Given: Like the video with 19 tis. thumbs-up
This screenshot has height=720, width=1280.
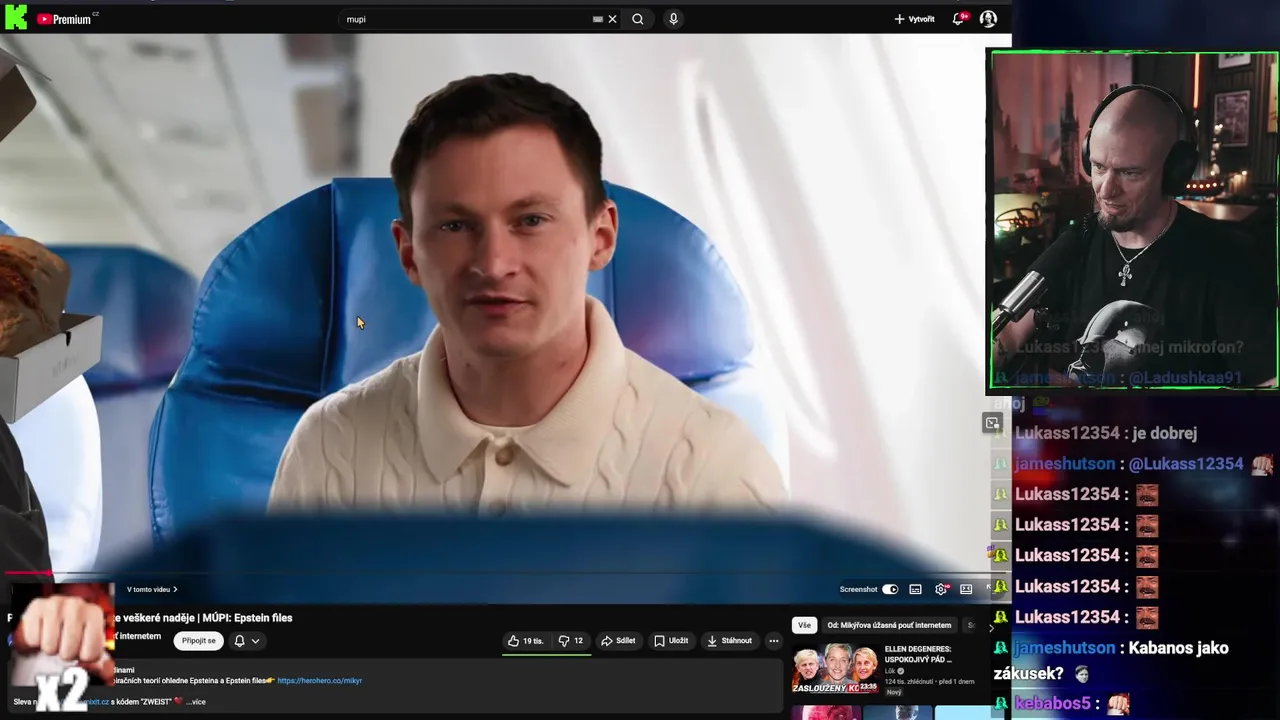Looking at the screenshot, I should coord(526,641).
